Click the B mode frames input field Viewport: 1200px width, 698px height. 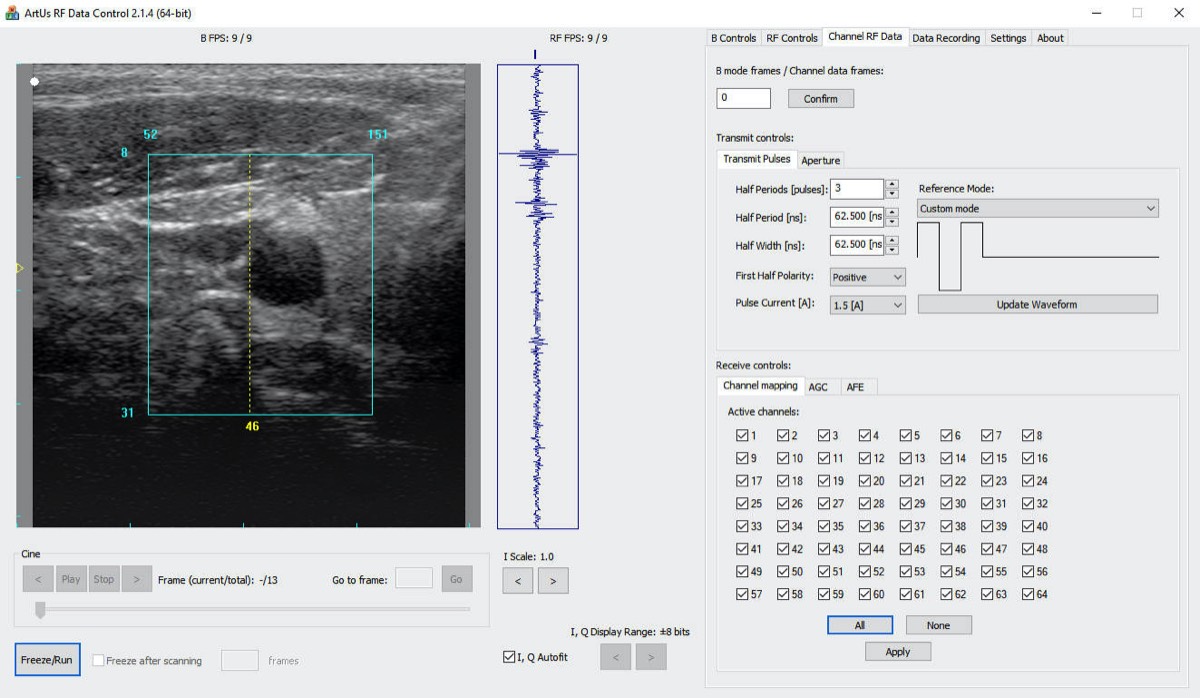pyautogui.click(x=743, y=98)
